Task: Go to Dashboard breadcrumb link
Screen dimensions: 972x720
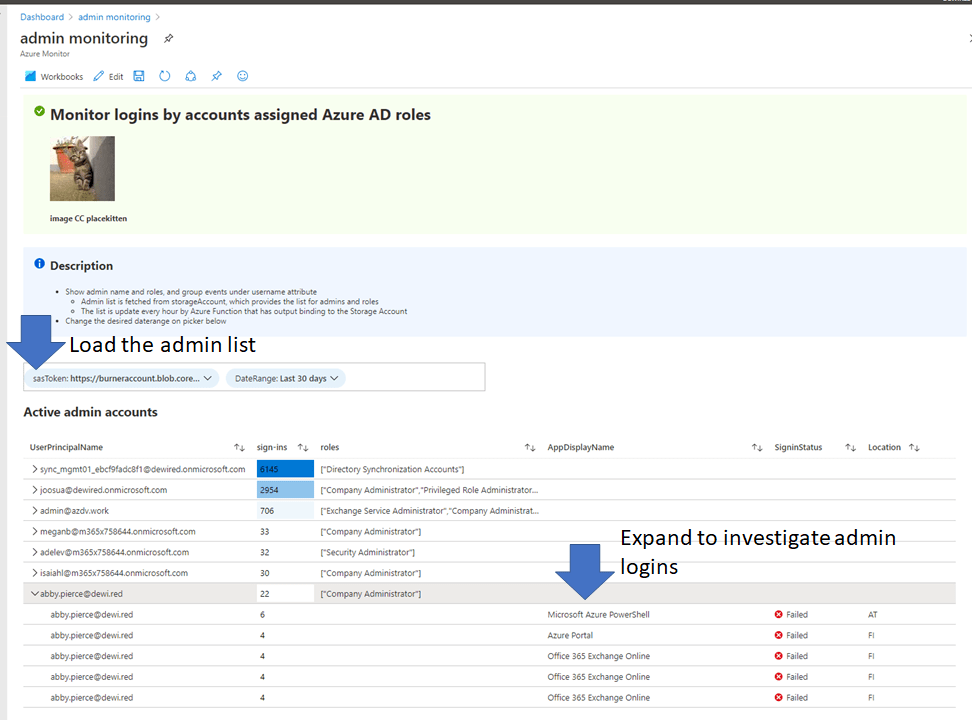Action: point(42,17)
